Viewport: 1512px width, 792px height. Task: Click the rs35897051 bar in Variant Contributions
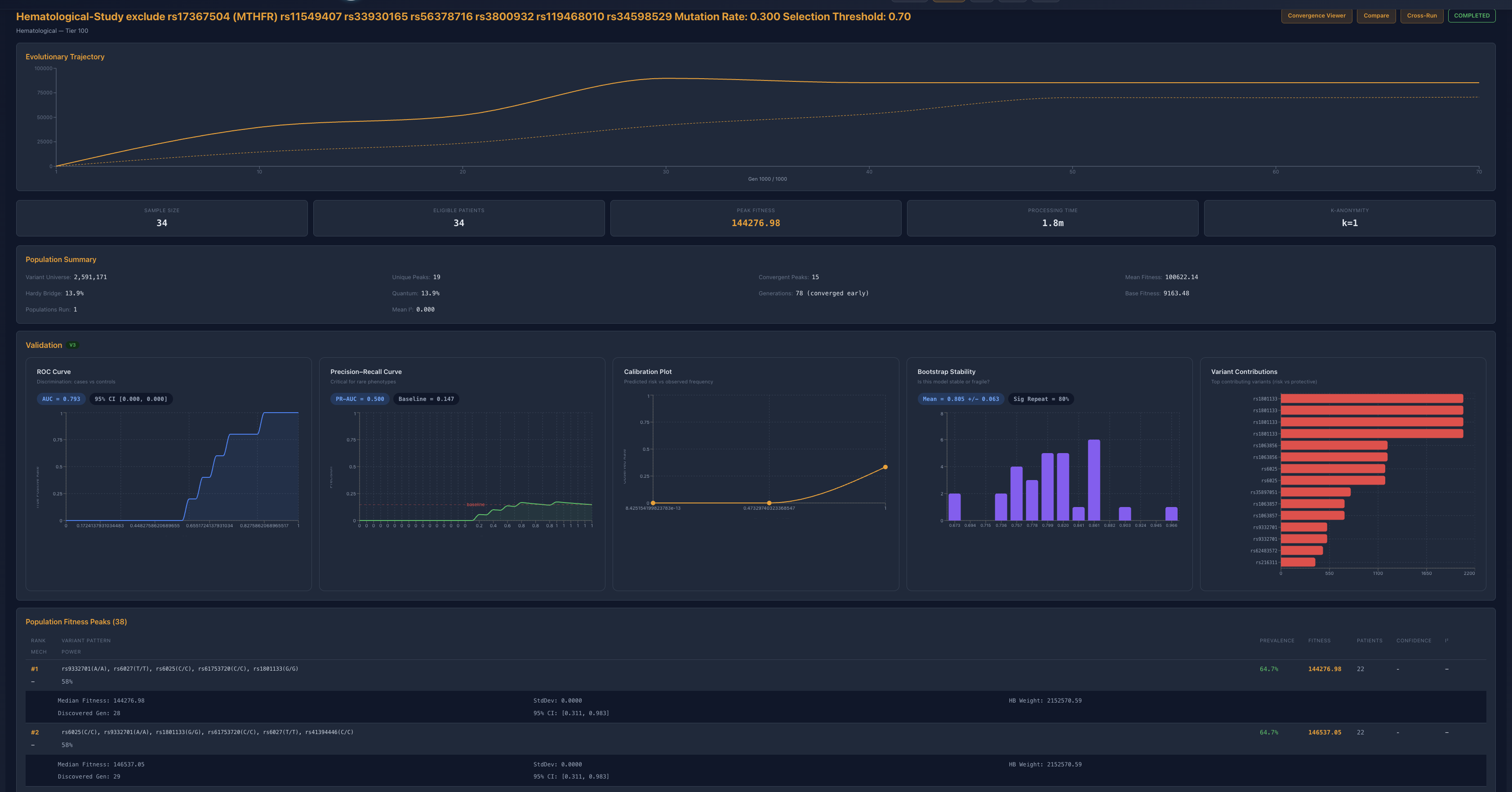click(x=1316, y=492)
